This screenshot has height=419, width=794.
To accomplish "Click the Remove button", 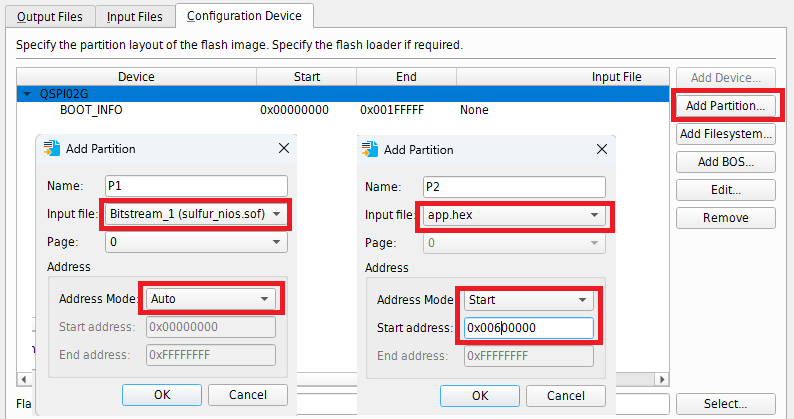I will (726, 217).
